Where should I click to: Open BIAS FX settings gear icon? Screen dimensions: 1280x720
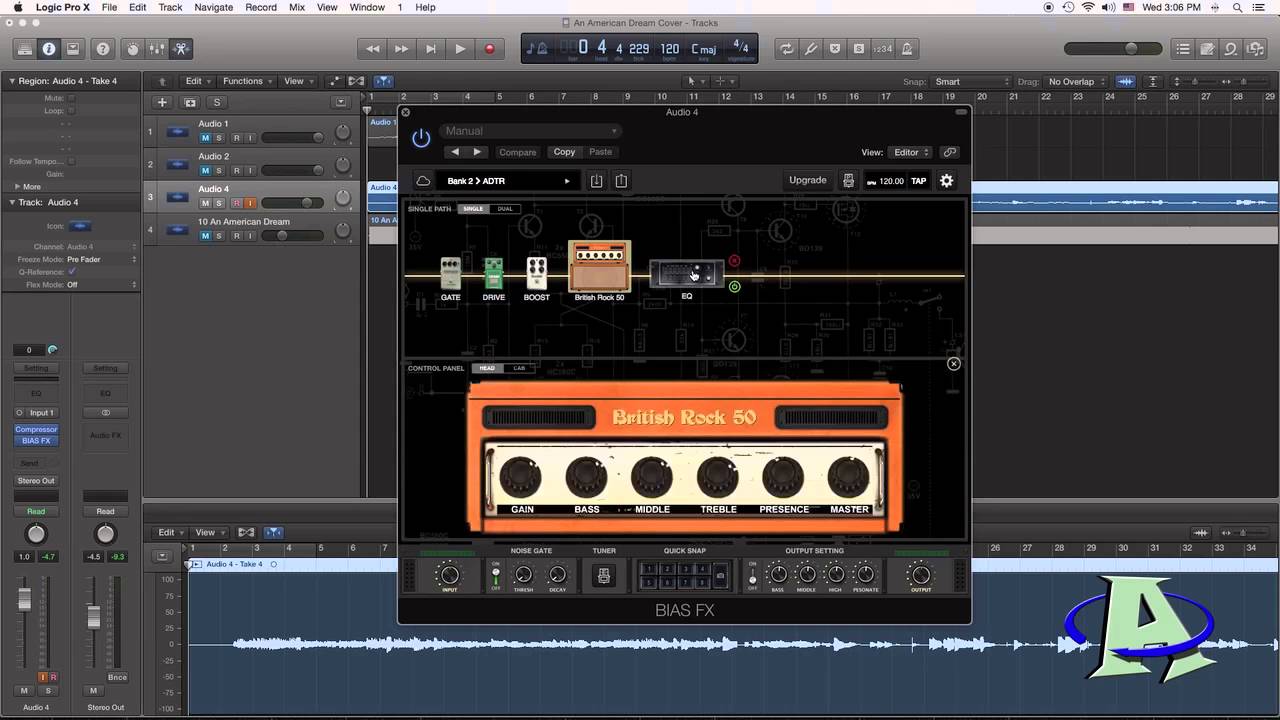[946, 181]
